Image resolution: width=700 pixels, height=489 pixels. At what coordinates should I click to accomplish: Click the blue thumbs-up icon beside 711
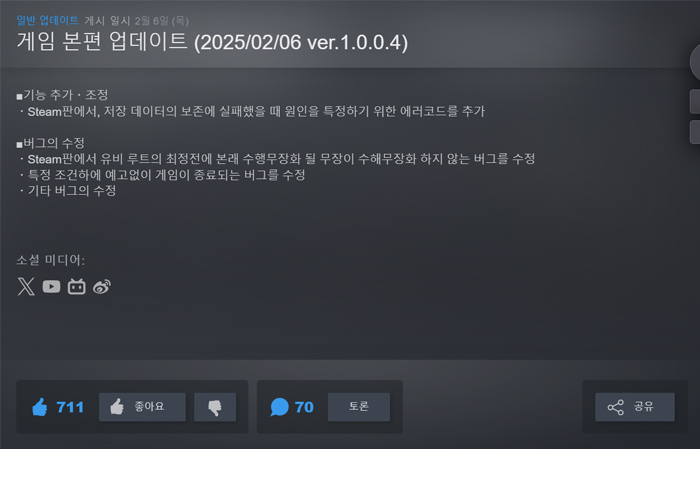[x=40, y=407]
